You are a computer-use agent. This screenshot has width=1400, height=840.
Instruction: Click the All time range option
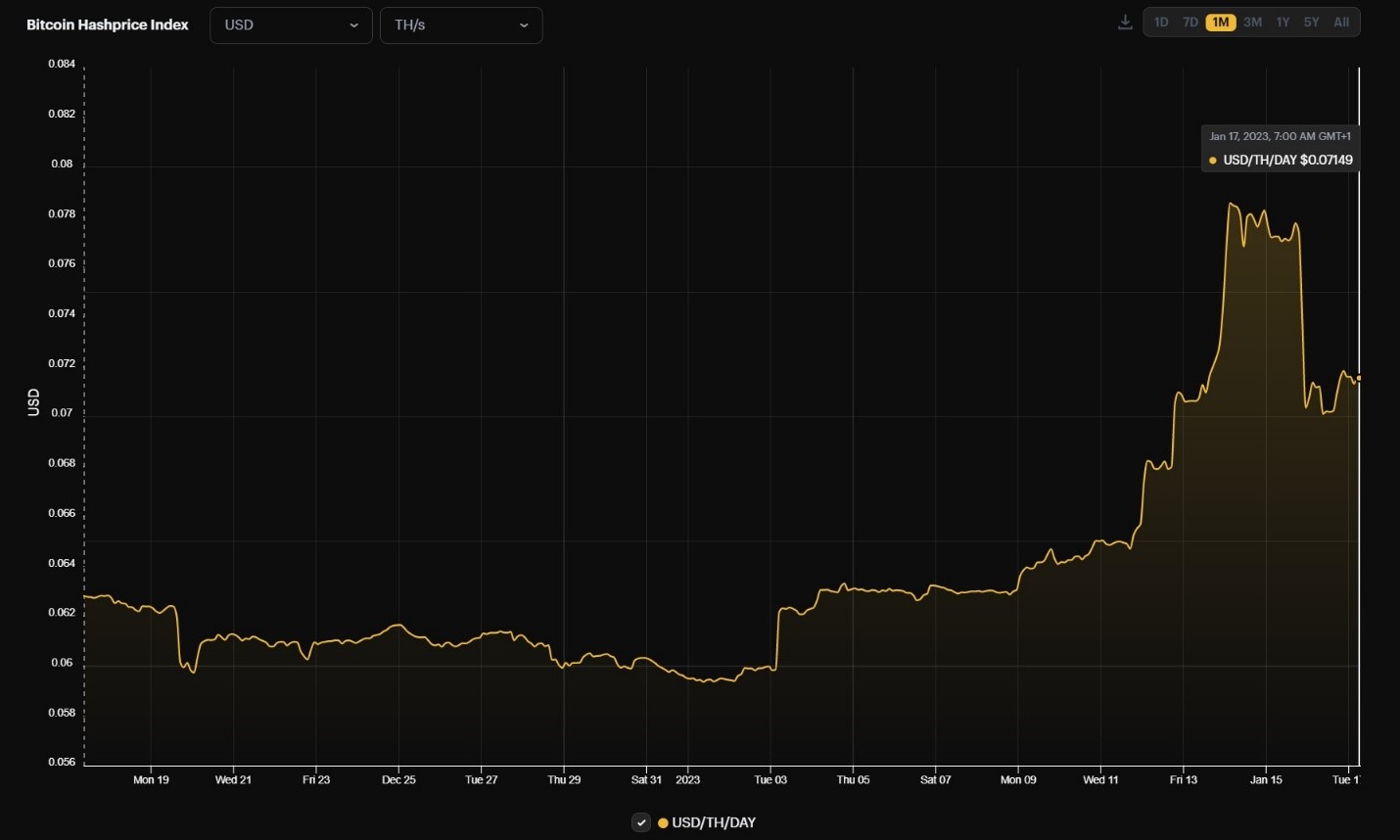[1340, 22]
